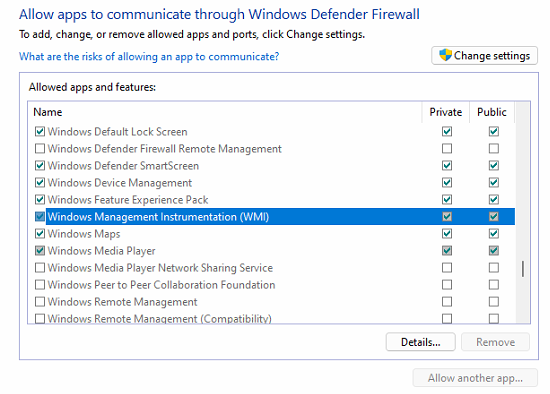Enable Private for Windows Remote Management (Compatibility)
The image size is (550, 394).
click(447, 319)
